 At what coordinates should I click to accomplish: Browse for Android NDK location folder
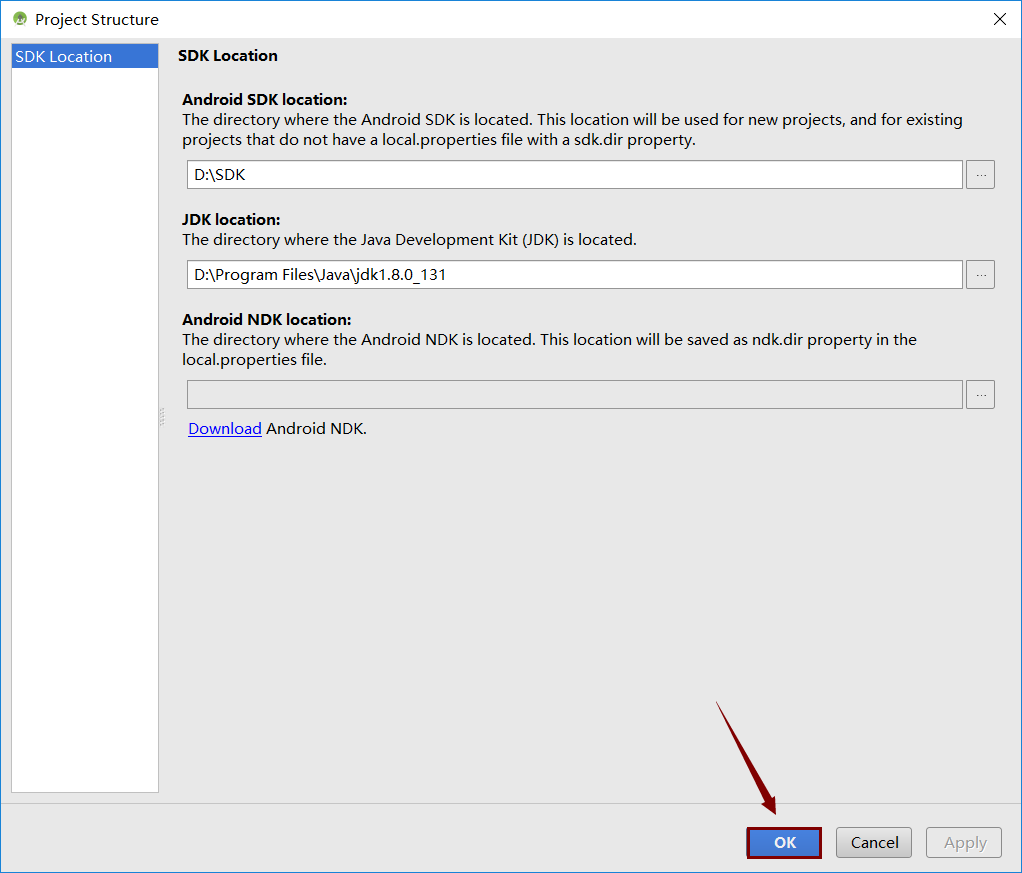980,394
